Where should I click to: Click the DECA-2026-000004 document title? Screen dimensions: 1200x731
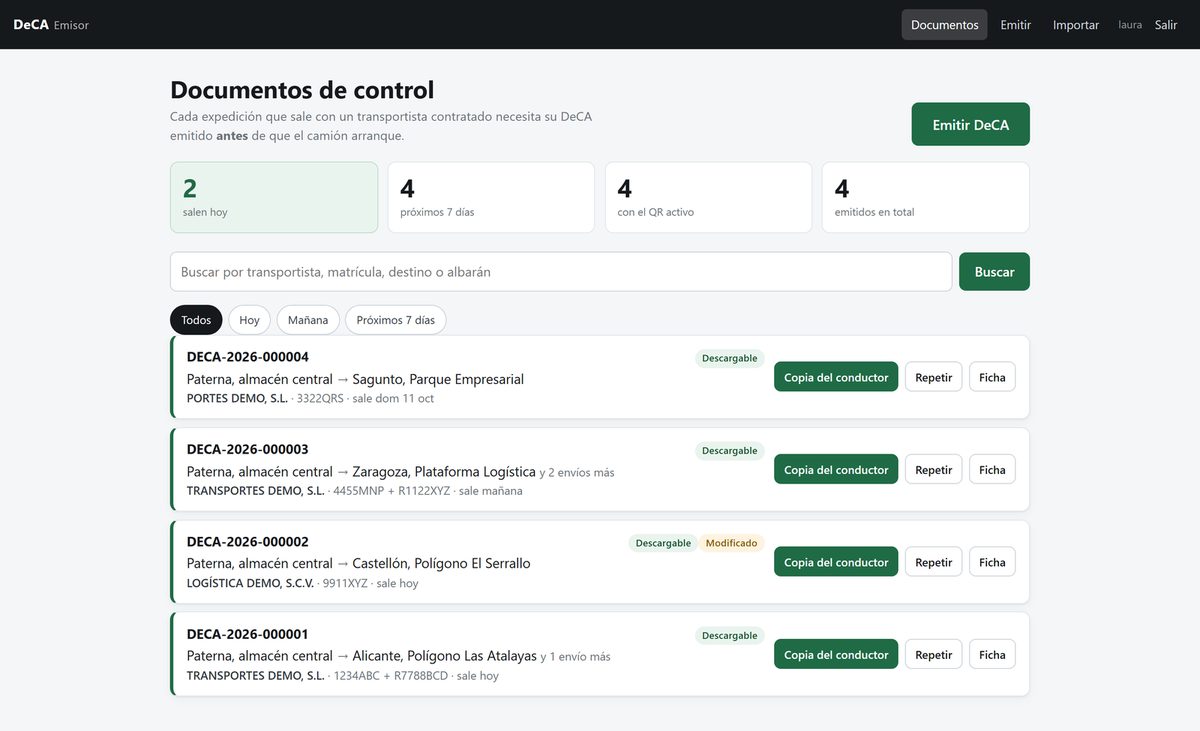[x=248, y=357]
